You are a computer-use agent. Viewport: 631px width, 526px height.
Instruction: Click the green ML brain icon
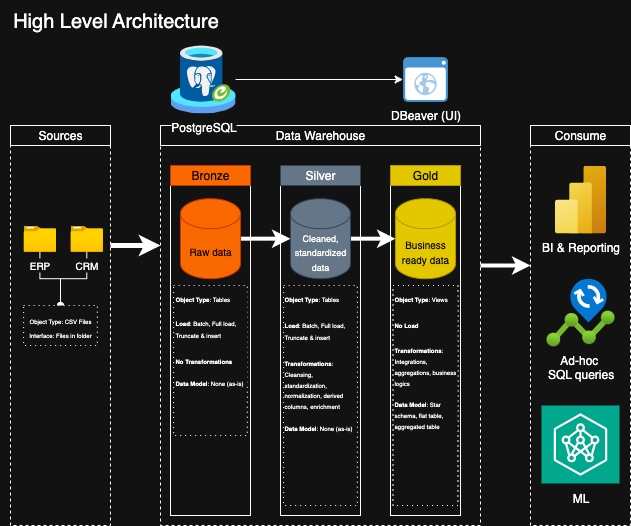pos(580,444)
